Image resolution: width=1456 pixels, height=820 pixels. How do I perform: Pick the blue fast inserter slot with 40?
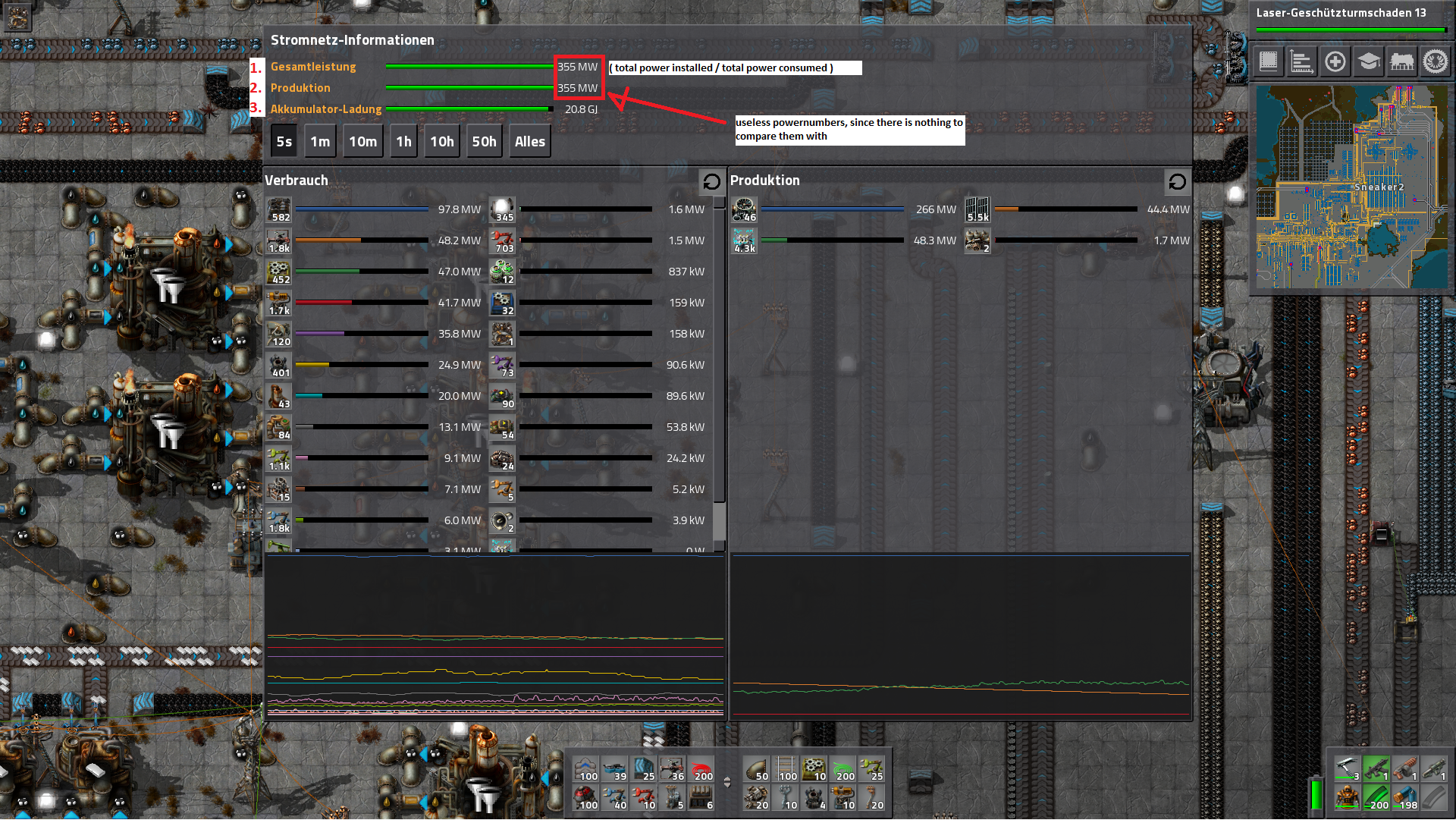(x=615, y=798)
